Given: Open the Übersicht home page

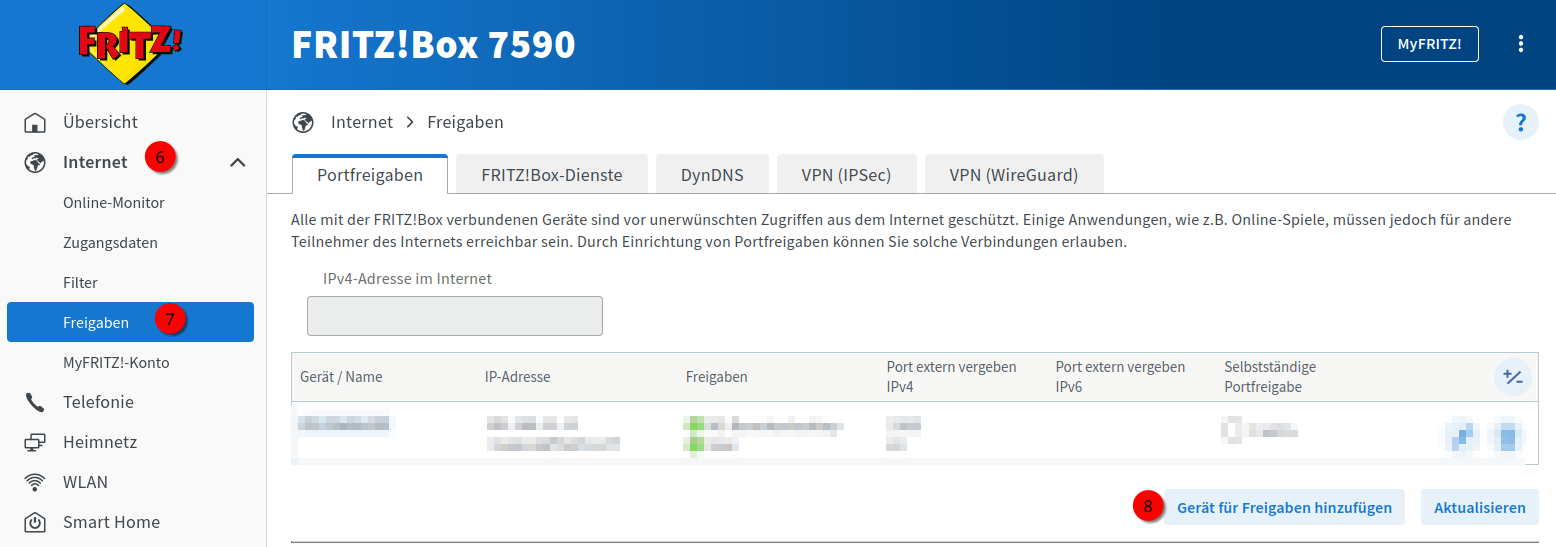Looking at the screenshot, I should click(x=100, y=122).
